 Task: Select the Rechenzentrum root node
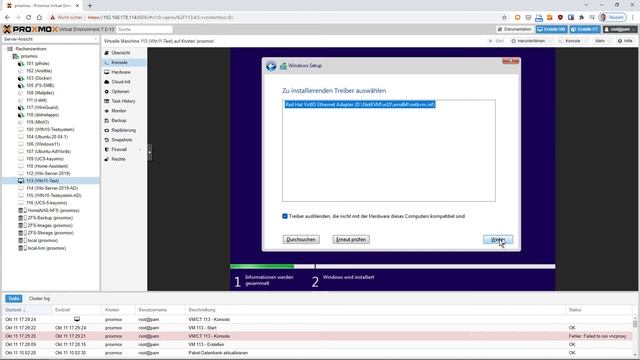[x=31, y=49]
